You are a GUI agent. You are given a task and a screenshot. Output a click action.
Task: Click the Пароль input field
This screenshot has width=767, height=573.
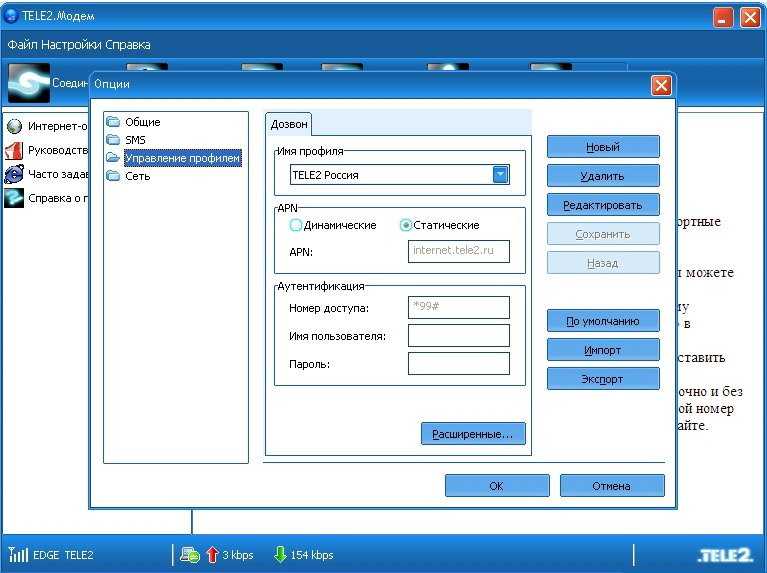(459, 364)
